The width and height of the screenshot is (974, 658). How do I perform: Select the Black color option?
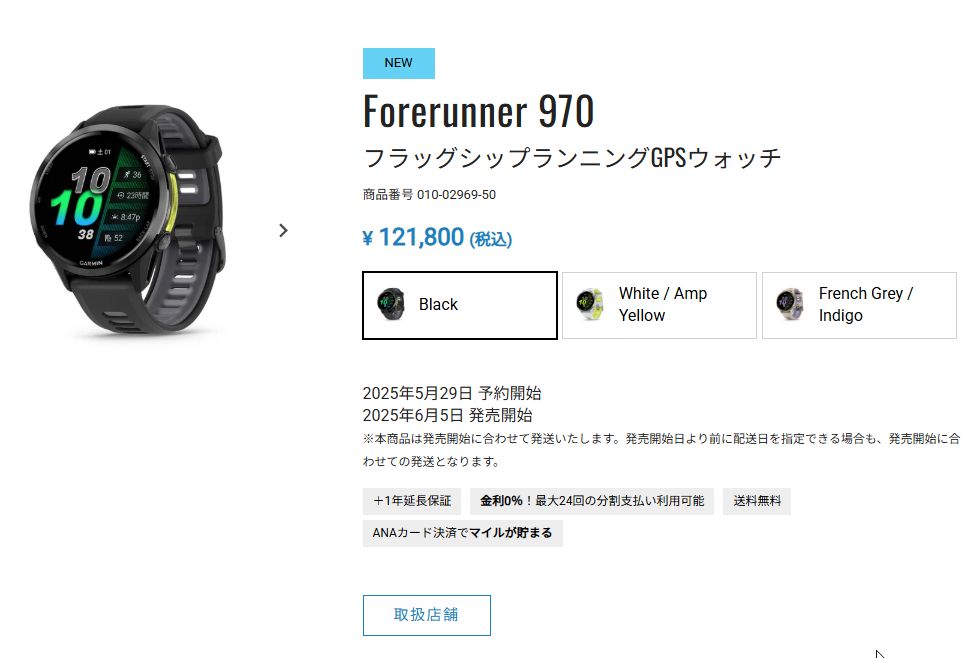point(460,305)
